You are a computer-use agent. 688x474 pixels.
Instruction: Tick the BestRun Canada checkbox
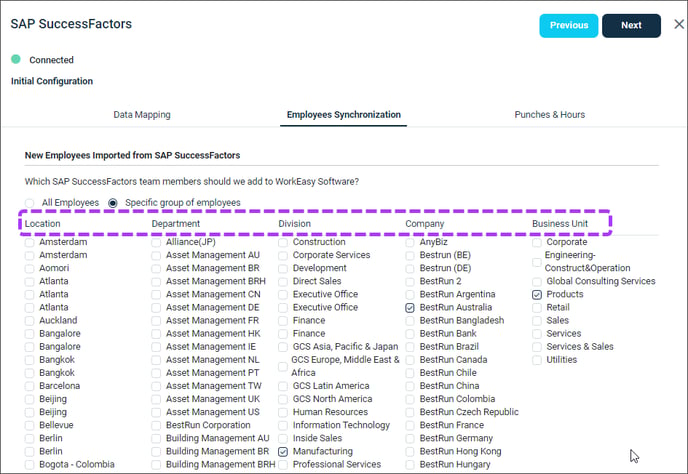[410, 360]
